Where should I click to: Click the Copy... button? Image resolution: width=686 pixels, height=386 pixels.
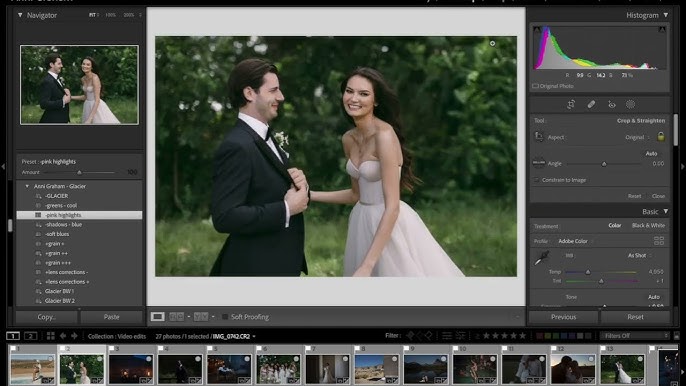point(47,317)
